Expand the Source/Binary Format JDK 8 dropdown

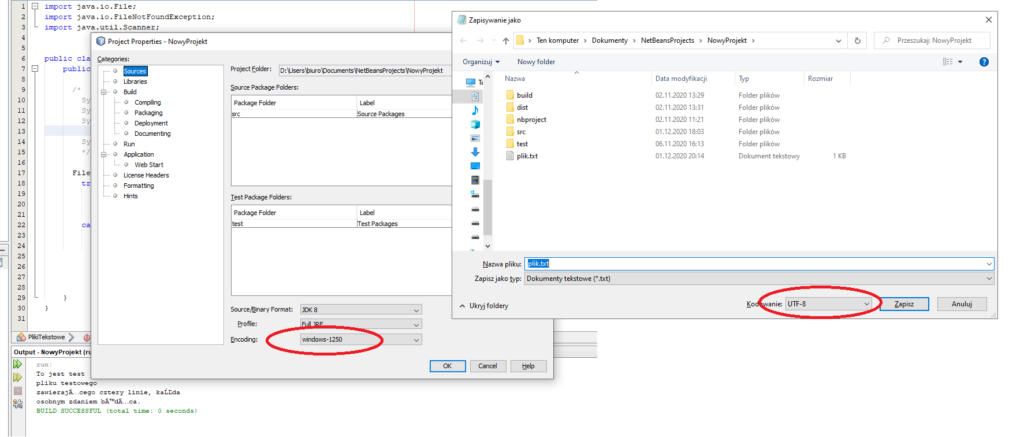pos(360,309)
